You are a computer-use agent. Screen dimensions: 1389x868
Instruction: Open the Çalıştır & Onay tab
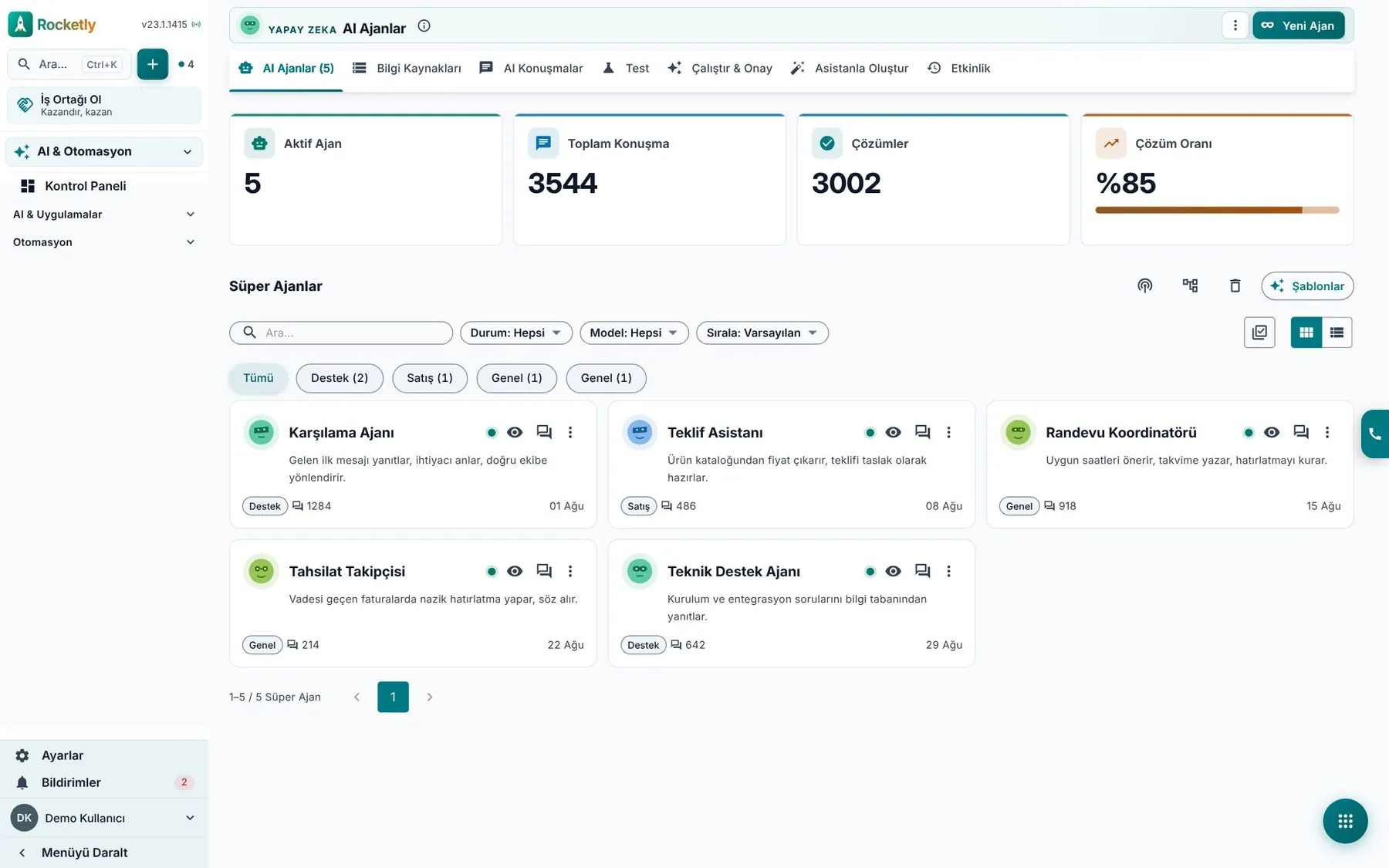(x=720, y=68)
